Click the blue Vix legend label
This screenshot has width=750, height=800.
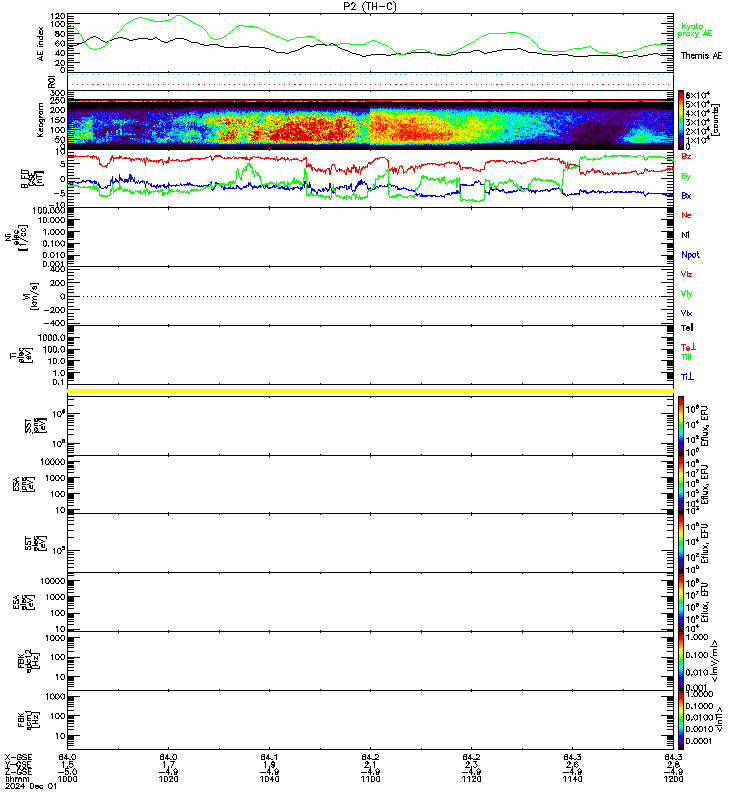tap(686, 313)
